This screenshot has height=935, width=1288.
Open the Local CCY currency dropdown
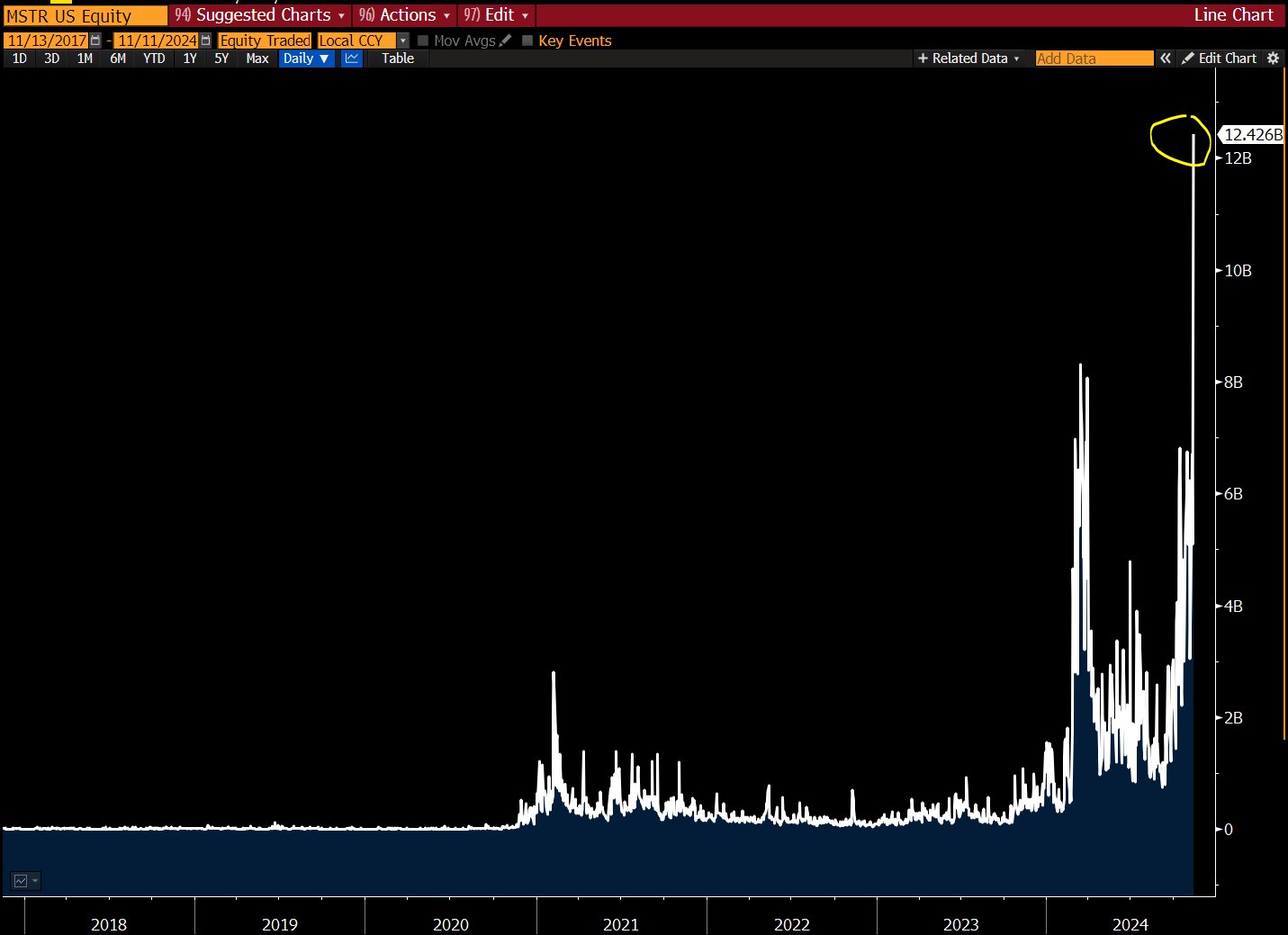coord(402,40)
